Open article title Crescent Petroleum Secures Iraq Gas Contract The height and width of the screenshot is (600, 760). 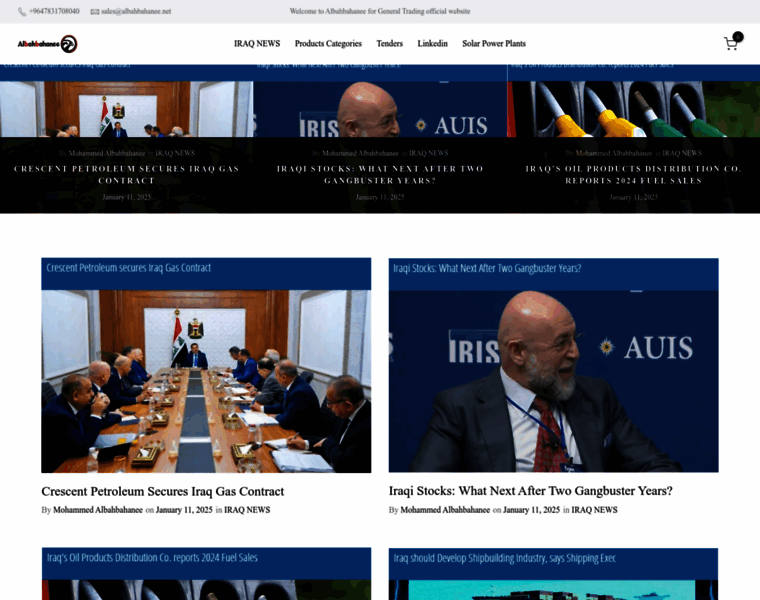coord(163,491)
